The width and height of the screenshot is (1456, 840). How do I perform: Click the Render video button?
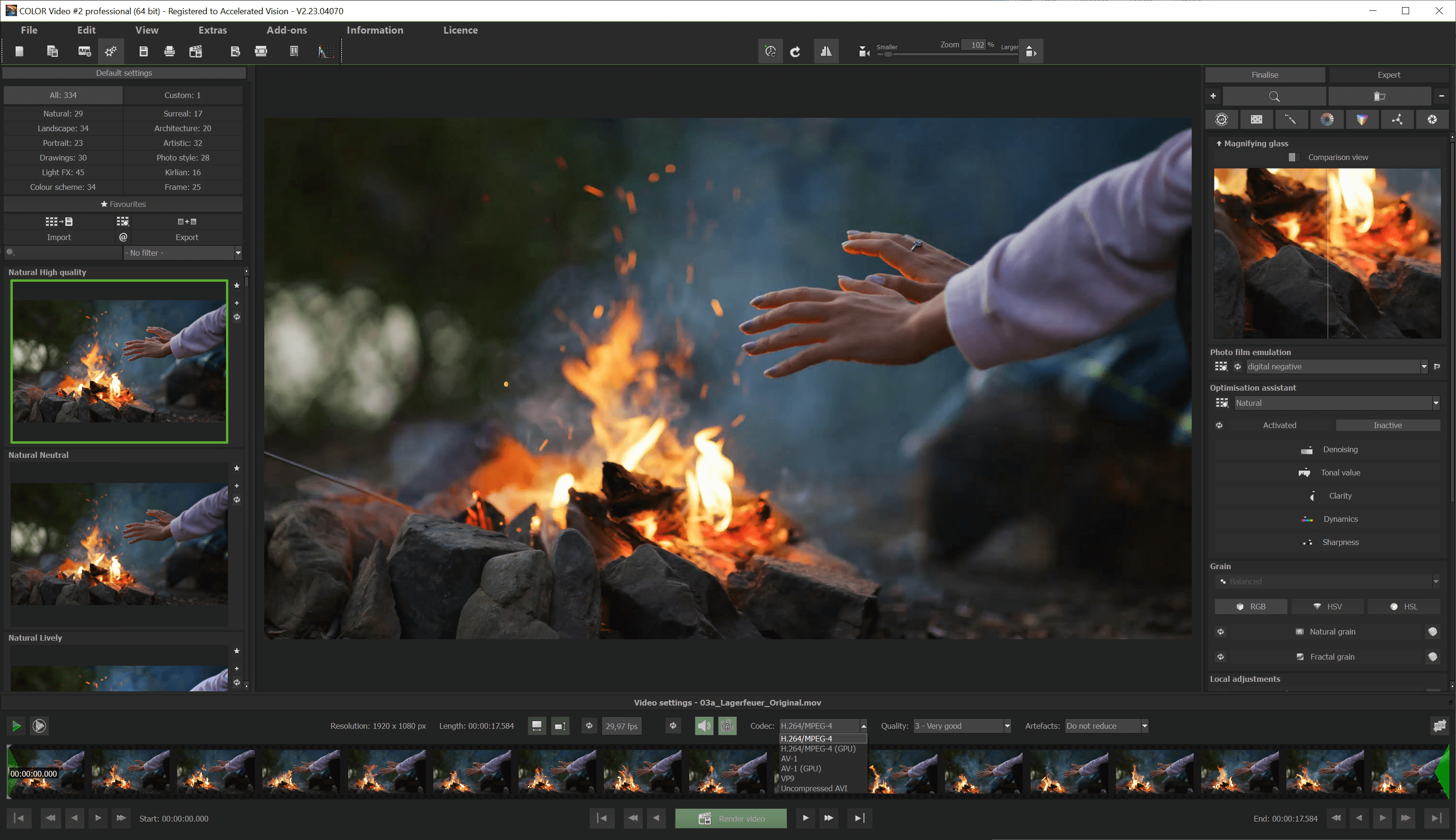click(x=730, y=818)
